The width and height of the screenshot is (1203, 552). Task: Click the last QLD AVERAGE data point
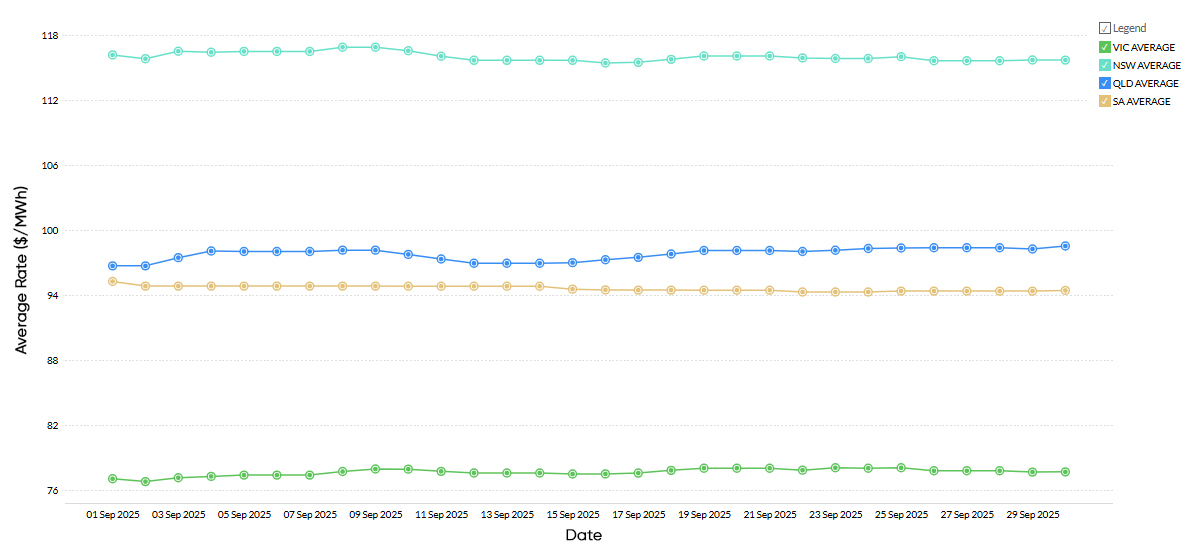coord(1065,246)
